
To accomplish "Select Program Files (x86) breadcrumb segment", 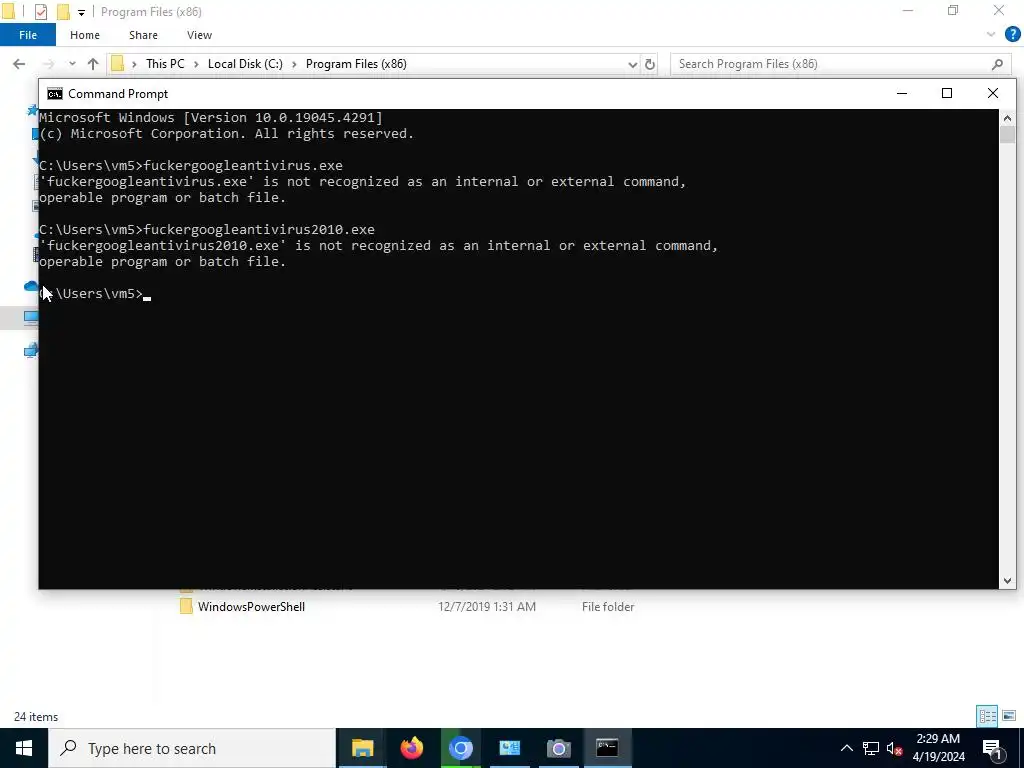I will point(356,64).
